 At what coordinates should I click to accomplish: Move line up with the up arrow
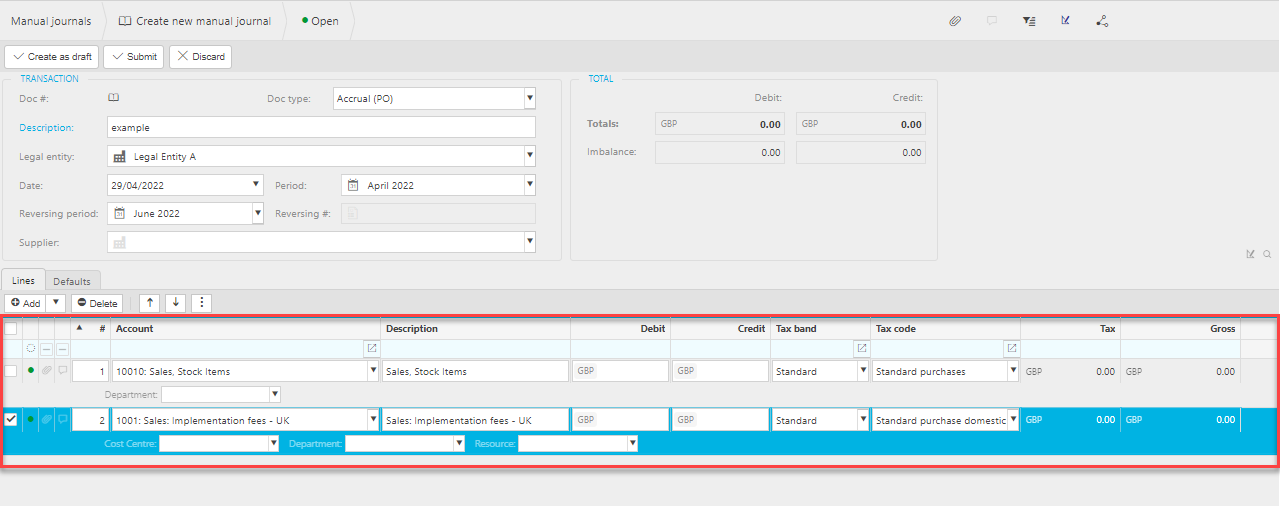pos(149,303)
